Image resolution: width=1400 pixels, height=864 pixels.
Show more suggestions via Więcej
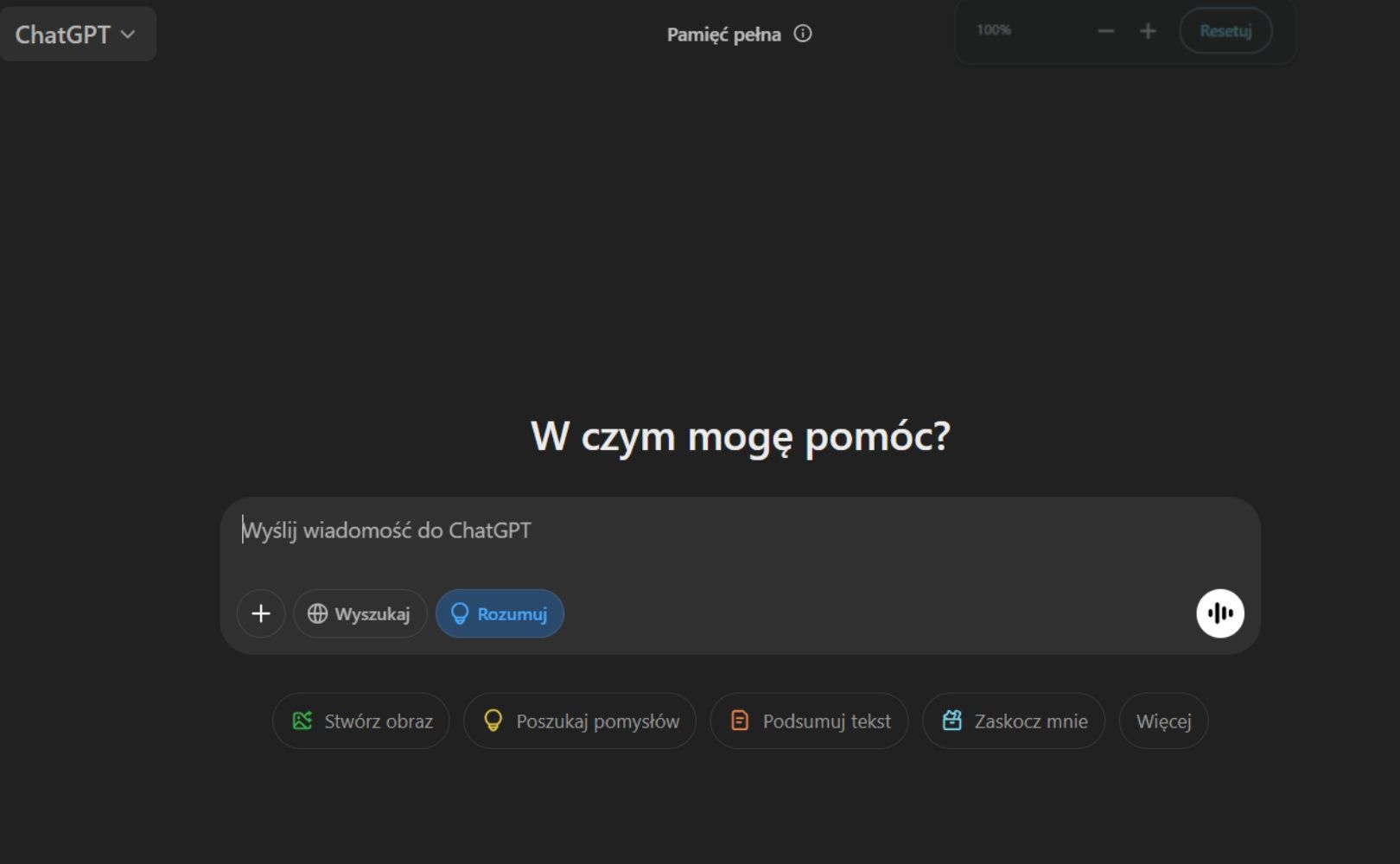tap(1163, 721)
